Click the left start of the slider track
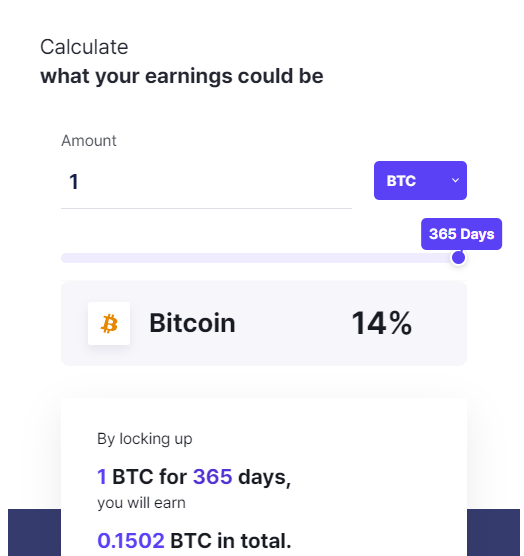Viewport: 524px width, 556px height. [66, 258]
